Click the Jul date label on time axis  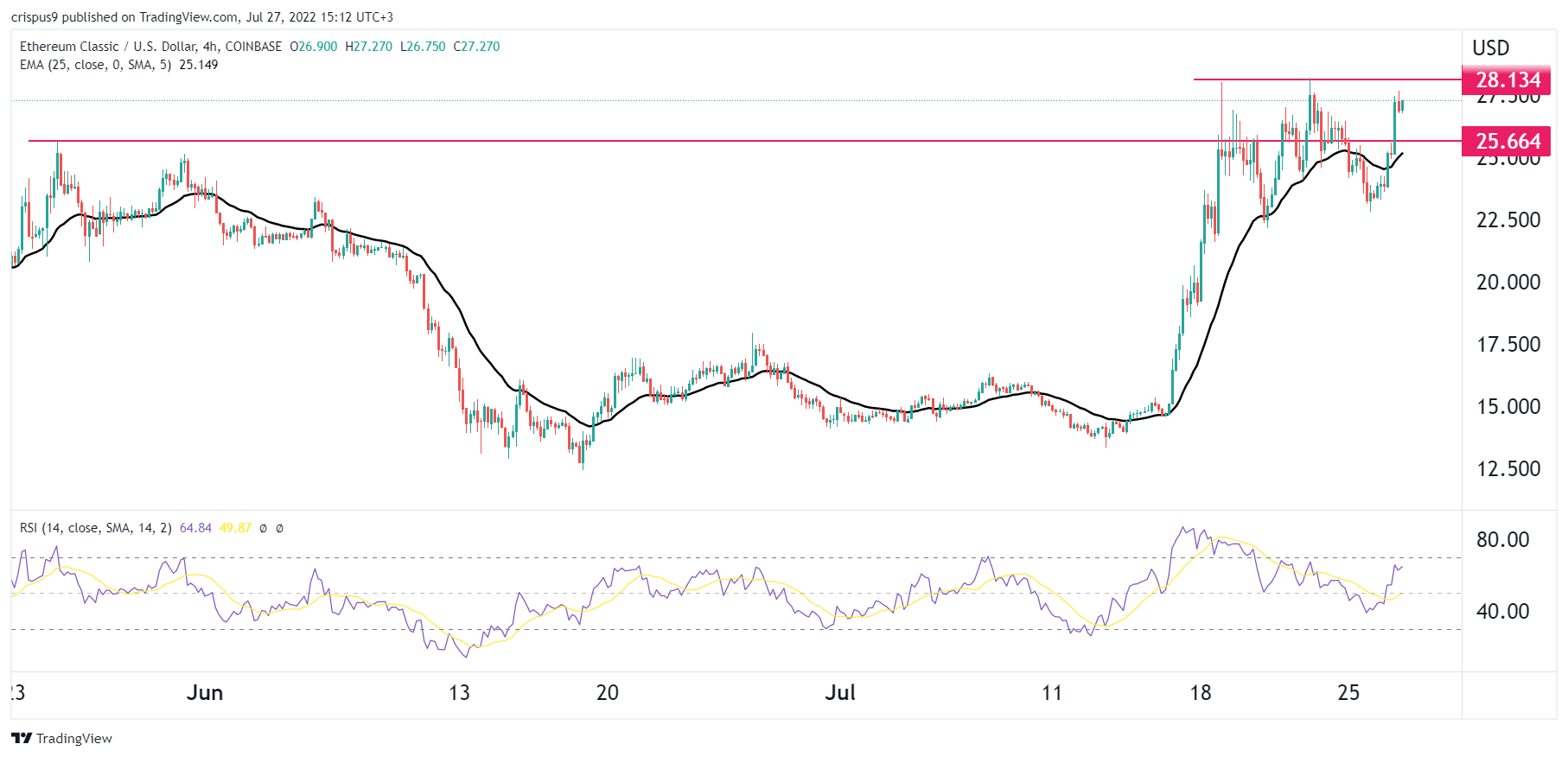840,693
